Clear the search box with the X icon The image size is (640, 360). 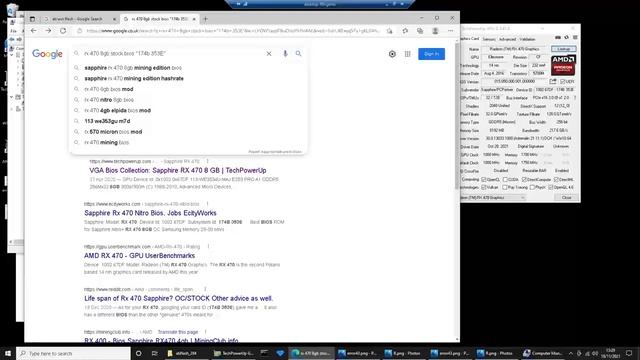pos(269,53)
